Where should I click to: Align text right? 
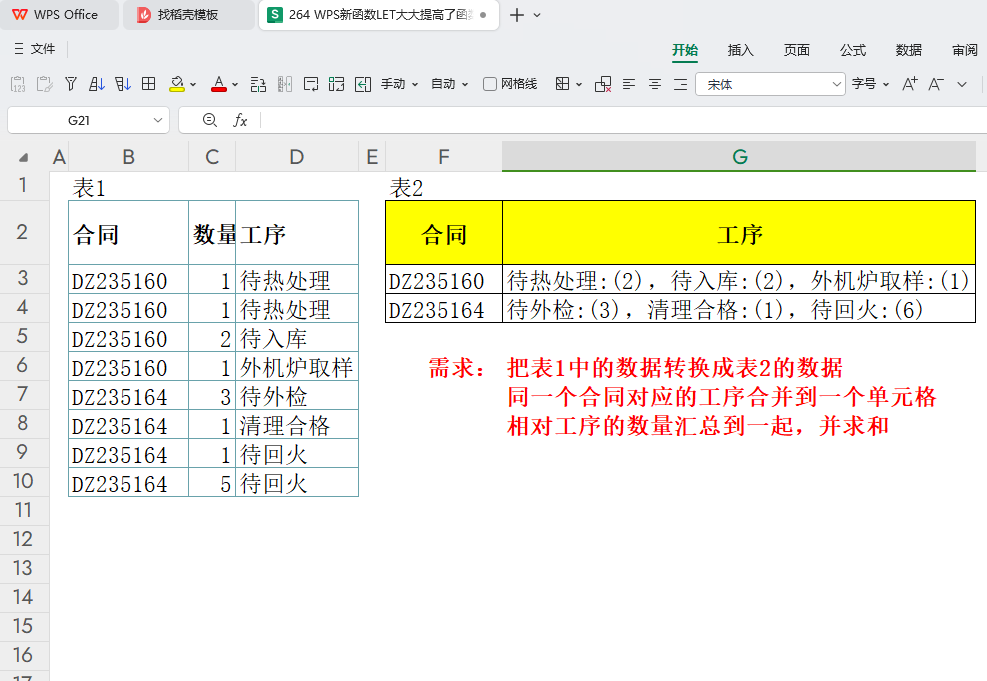pyautogui.click(x=680, y=84)
